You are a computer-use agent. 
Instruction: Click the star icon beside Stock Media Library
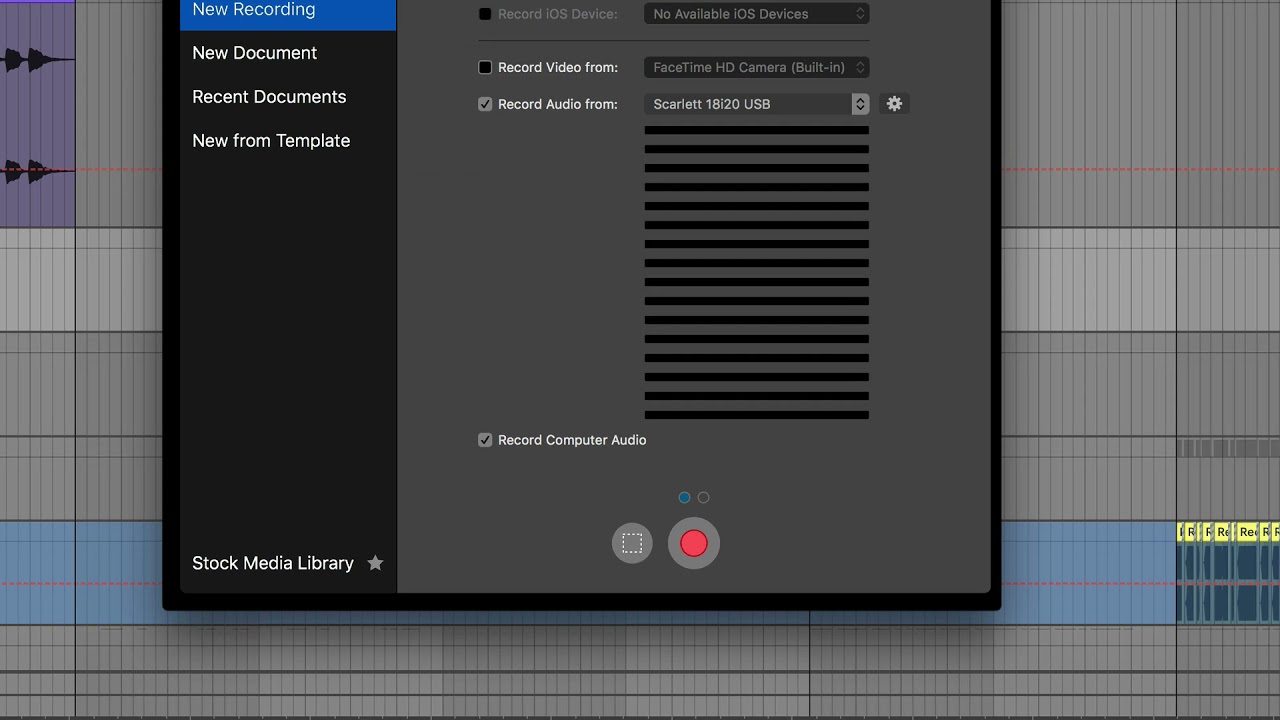click(375, 563)
